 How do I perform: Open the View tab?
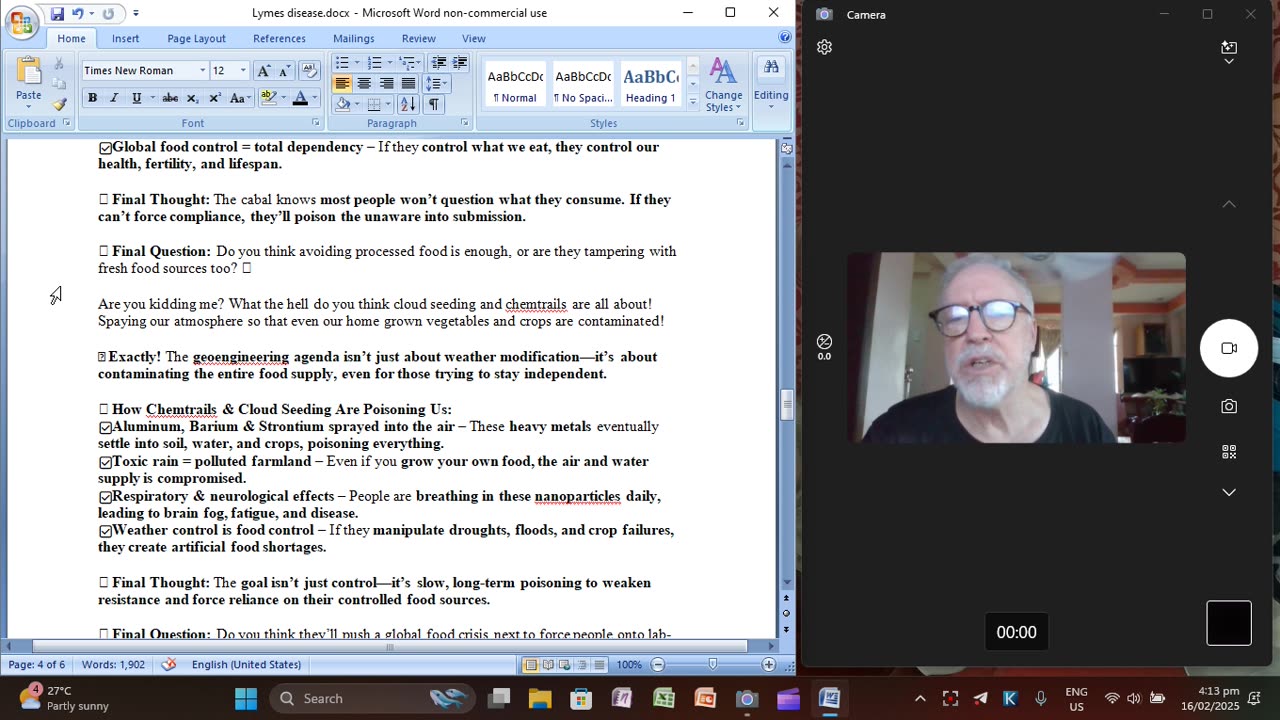click(x=473, y=38)
